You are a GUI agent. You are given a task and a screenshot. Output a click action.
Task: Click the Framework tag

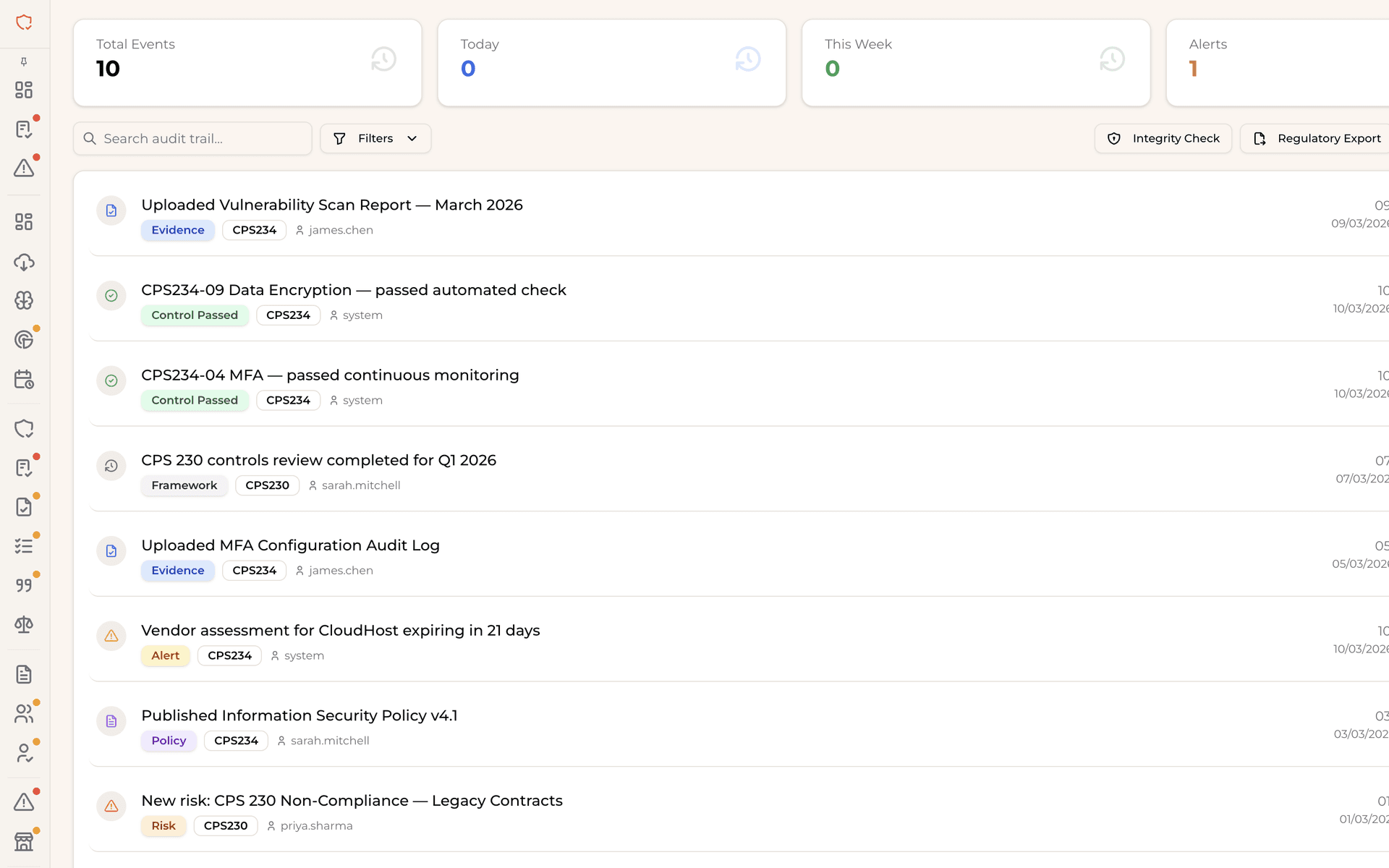pos(184,485)
